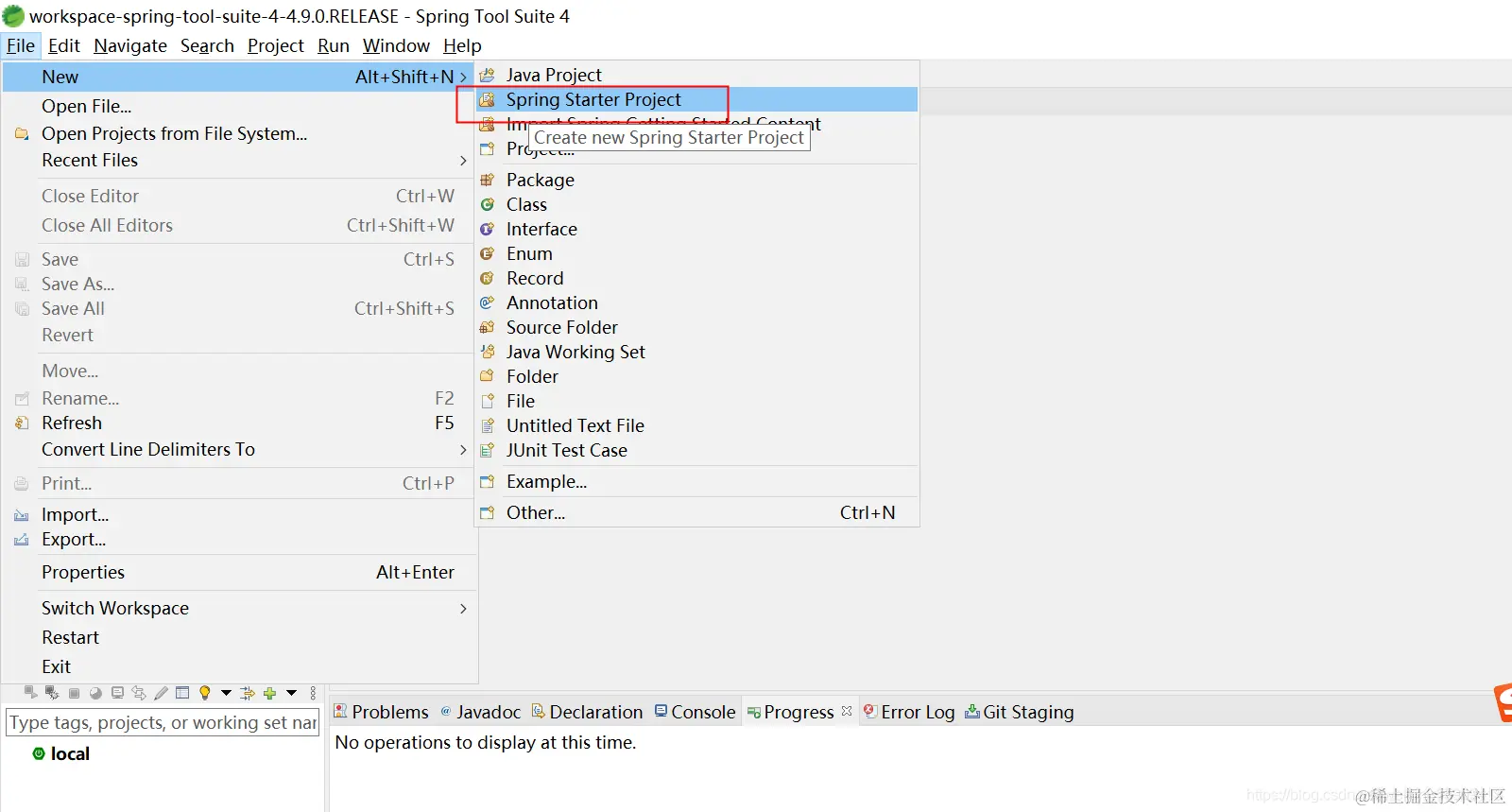The width and height of the screenshot is (1512, 812).
Task: Expand the Recent Files submenu
Action: pos(463,161)
